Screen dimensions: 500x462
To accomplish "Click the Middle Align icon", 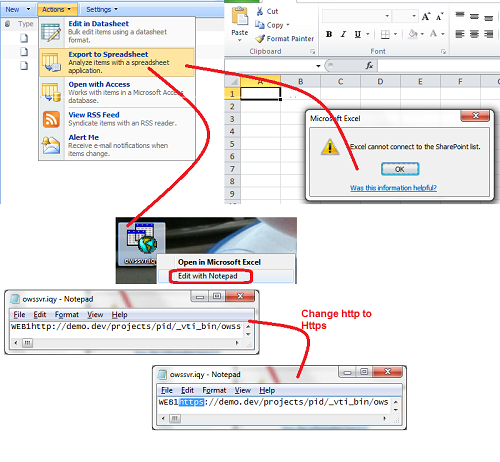I will point(474,16).
